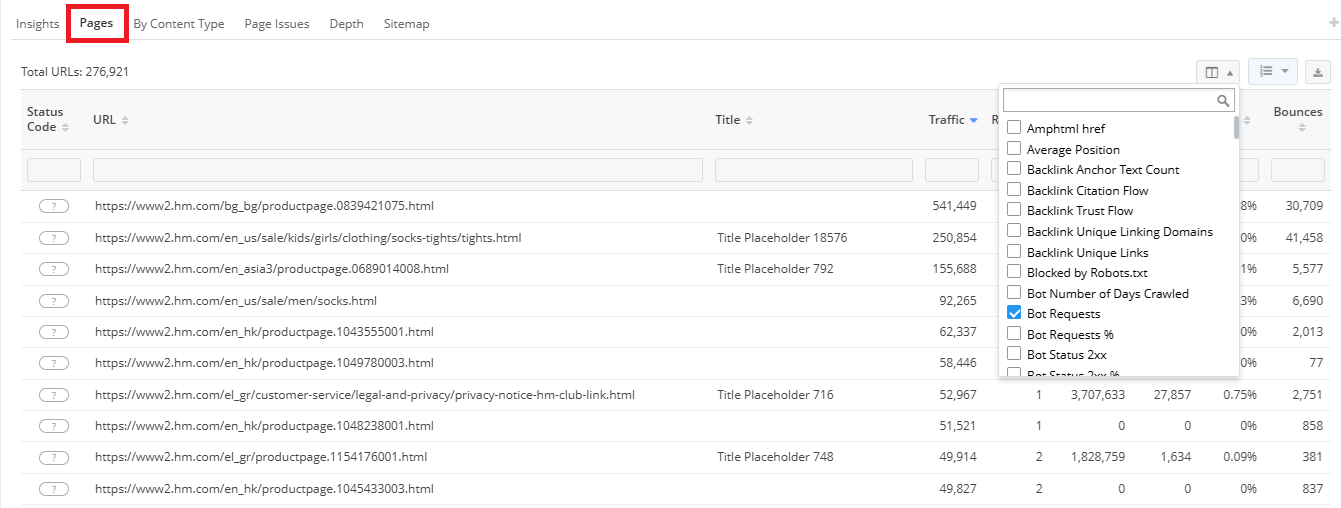Click the privacy-notice-hm-club-link URL
Image resolution: width=1341 pixels, height=508 pixels.
coord(365,395)
